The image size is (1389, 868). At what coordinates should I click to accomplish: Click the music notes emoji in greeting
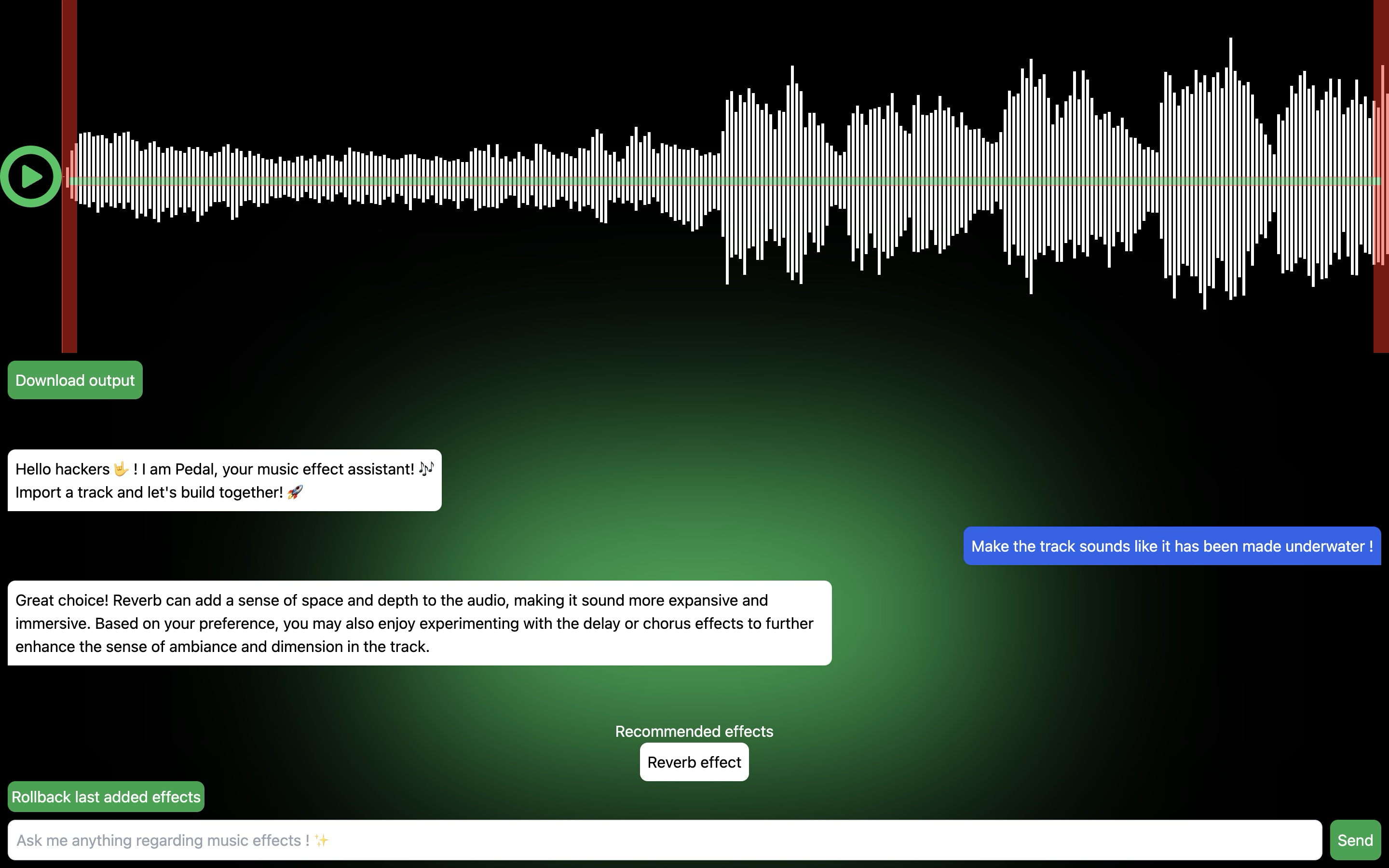[x=426, y=468]
